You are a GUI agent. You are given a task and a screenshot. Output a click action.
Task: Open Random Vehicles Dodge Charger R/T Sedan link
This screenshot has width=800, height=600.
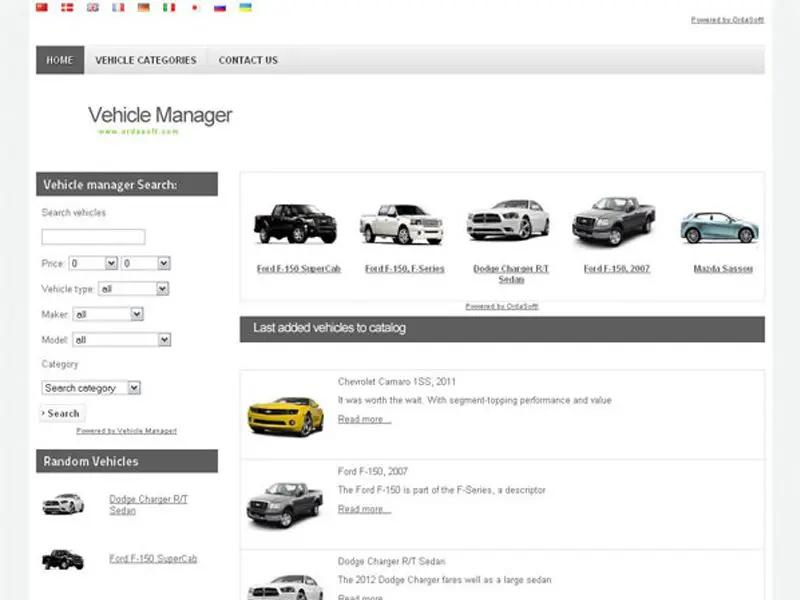coord(148,505)
